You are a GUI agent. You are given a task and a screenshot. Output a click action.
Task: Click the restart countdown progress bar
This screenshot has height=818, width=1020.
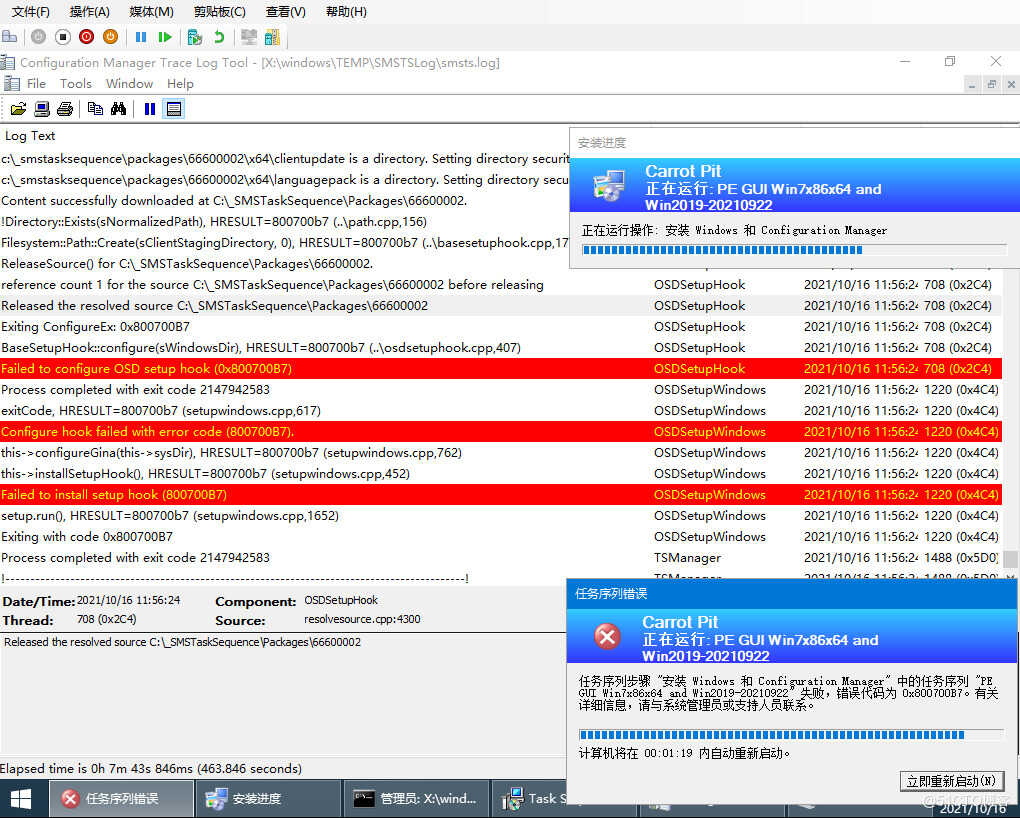[791, 735]
